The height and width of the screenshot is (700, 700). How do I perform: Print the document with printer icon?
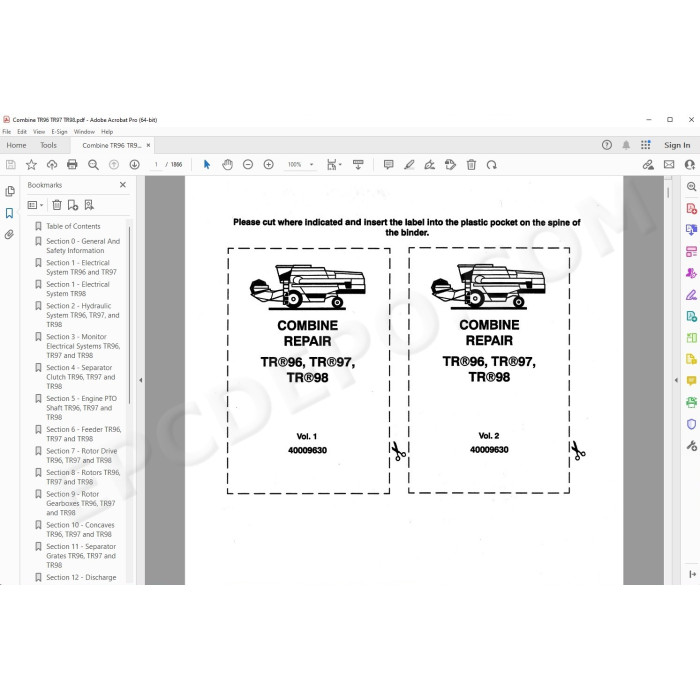[x=72, y=165]
